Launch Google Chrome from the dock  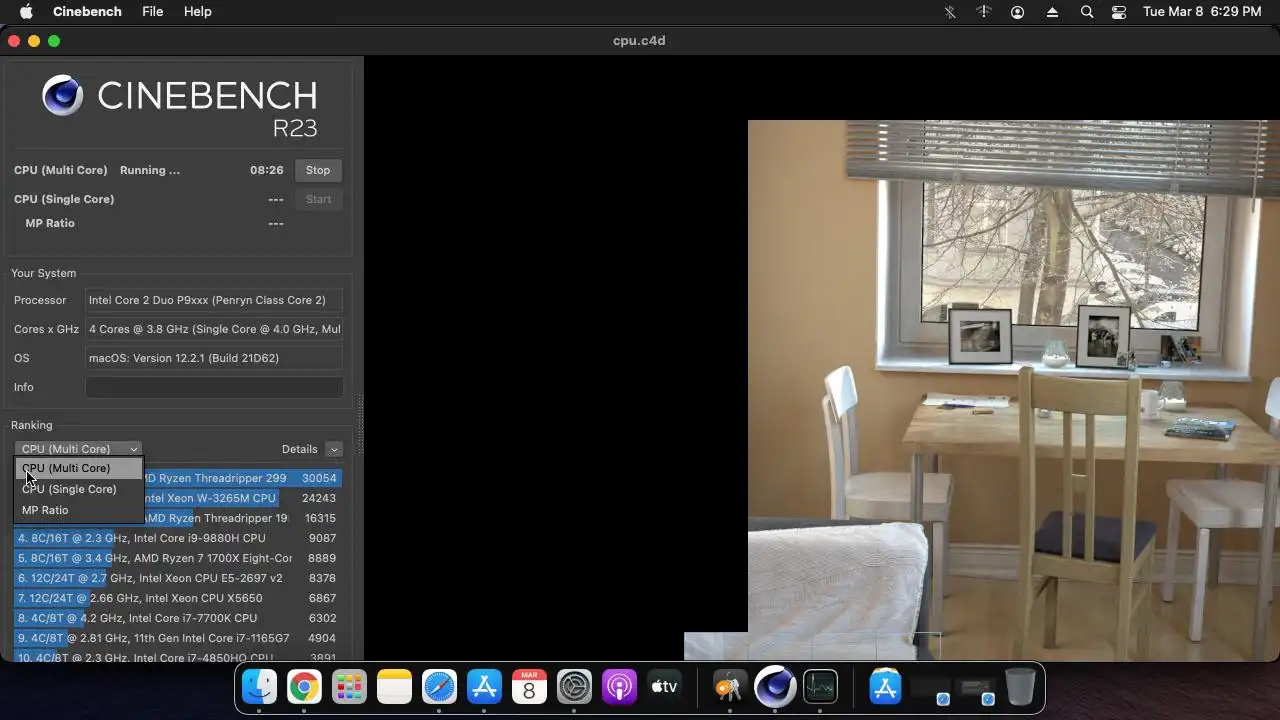pos(304,687)
